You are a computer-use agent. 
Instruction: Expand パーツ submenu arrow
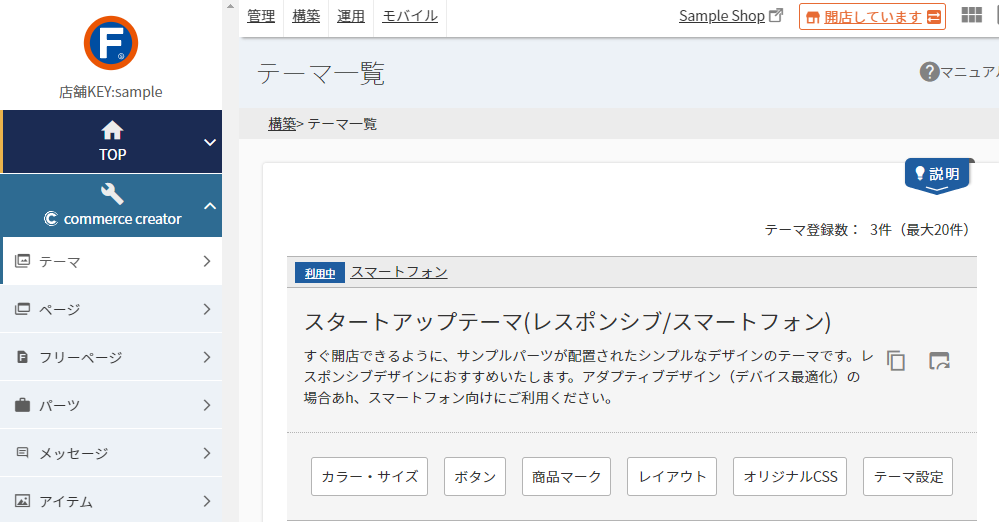[206, 405]
